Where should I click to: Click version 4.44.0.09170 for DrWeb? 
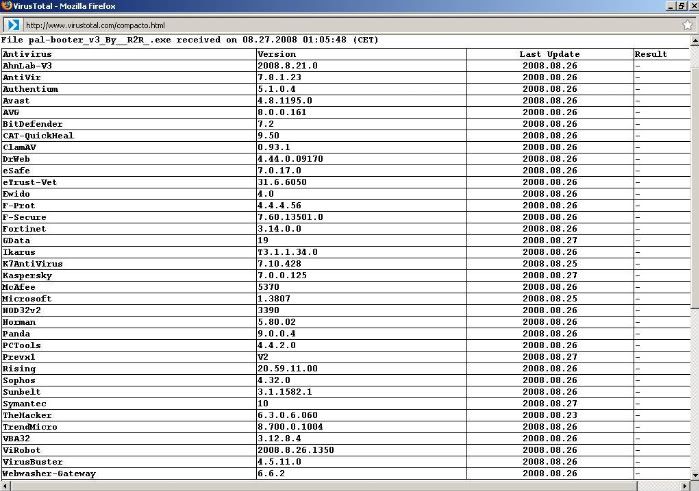coord(290,159)
